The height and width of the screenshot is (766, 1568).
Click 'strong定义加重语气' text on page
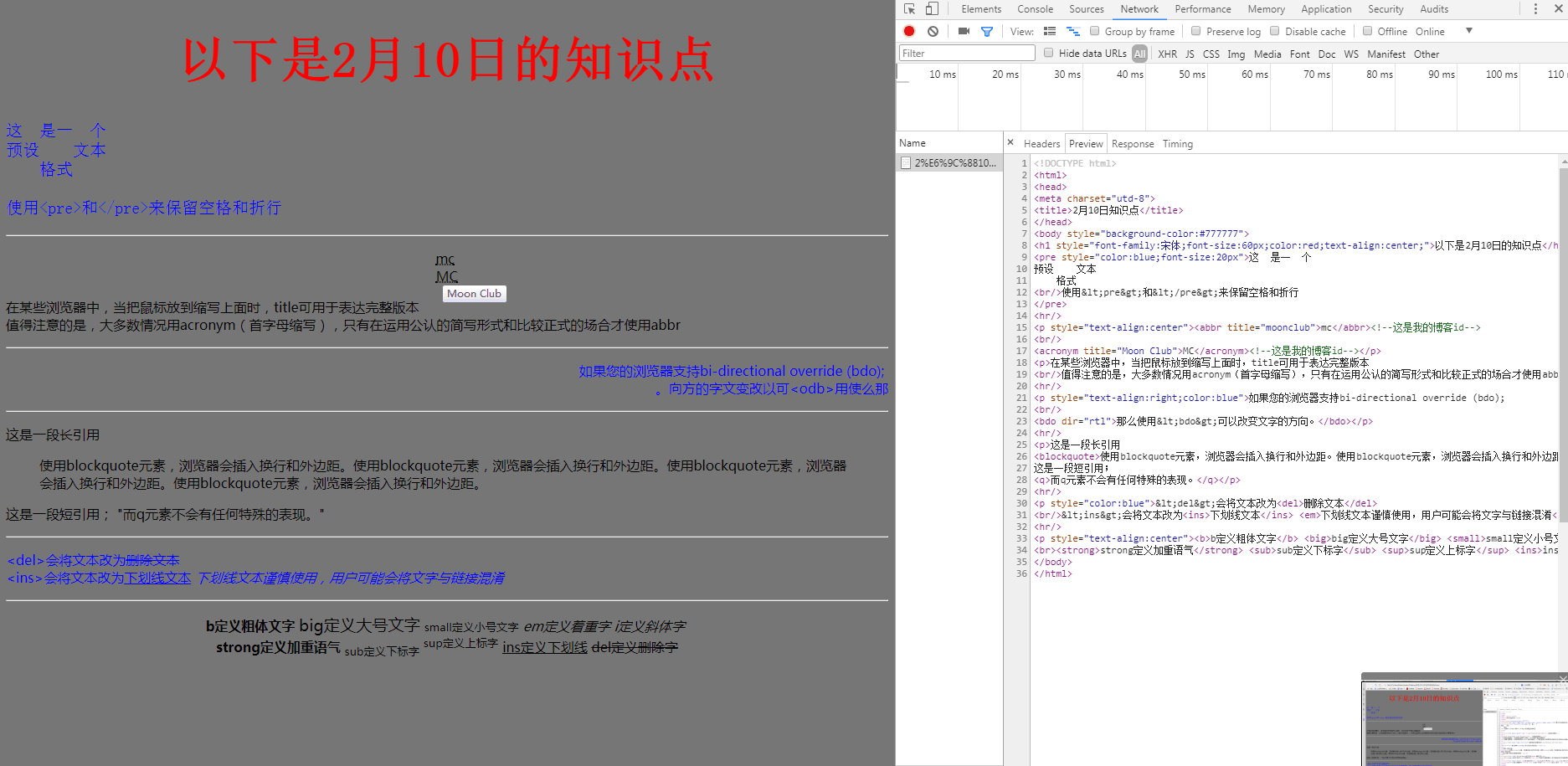pos(278,647)
